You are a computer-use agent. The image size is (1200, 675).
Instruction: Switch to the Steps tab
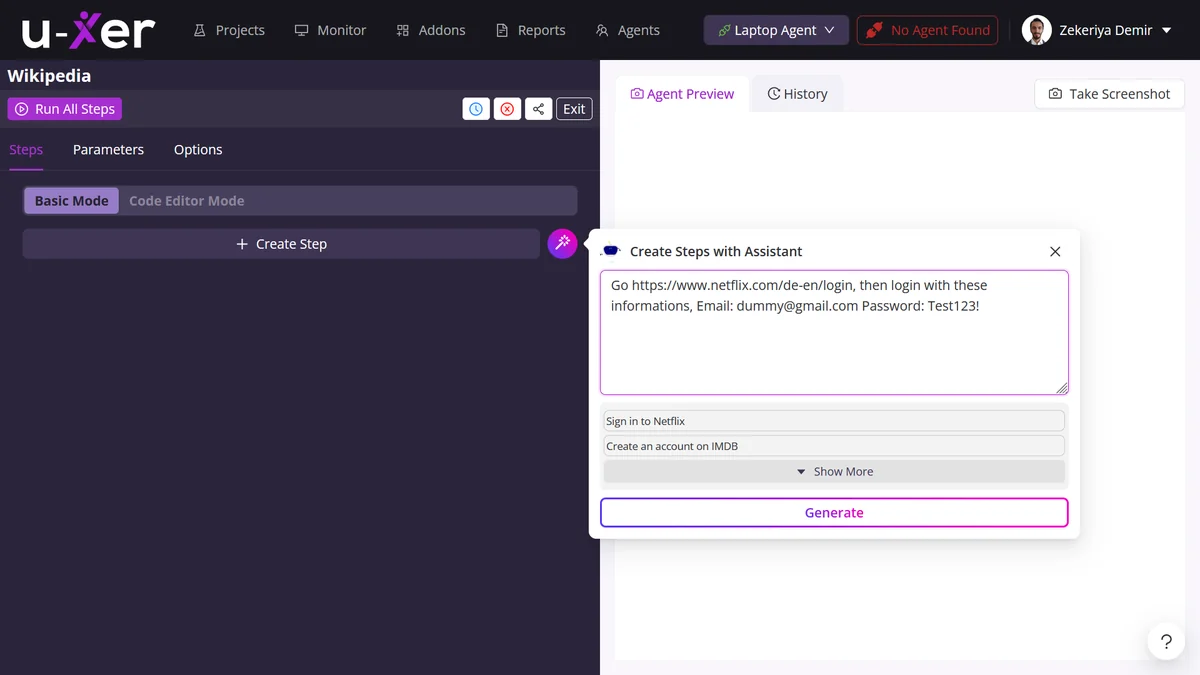coord(26,150)
